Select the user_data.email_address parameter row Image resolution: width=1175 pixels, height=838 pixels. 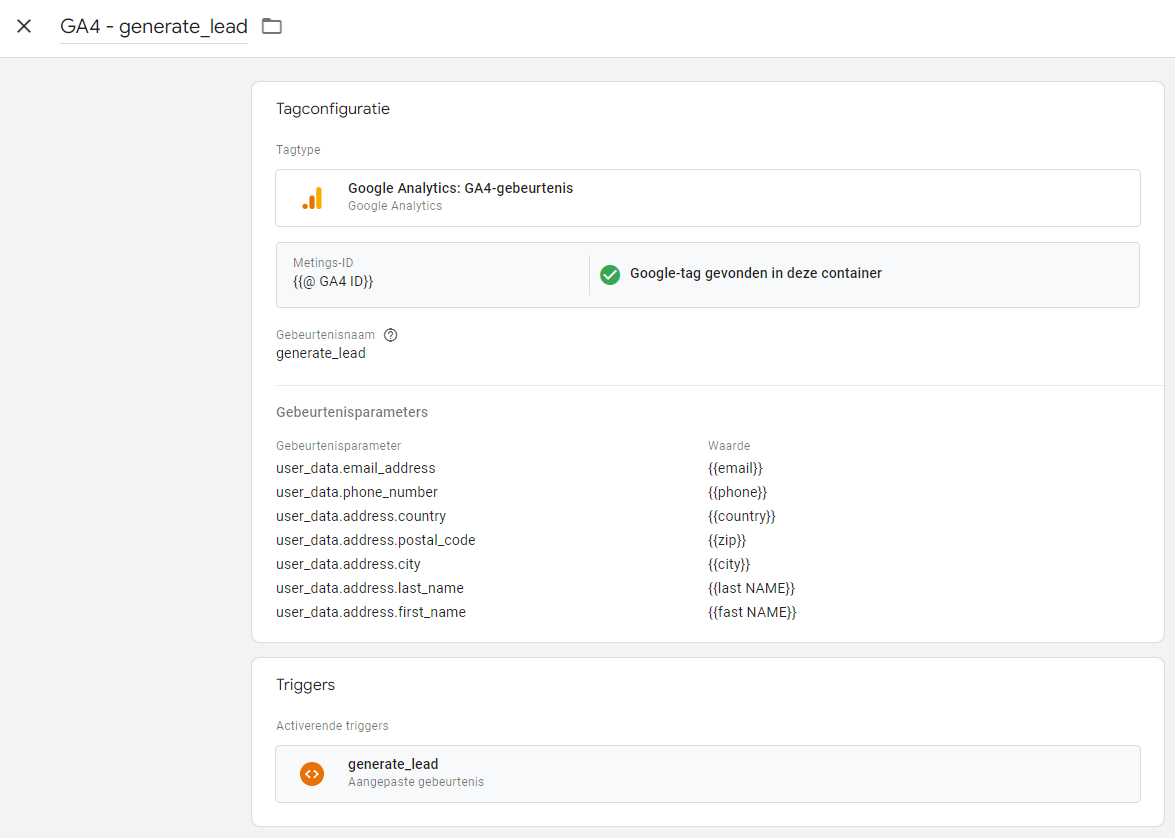point(356,468)
